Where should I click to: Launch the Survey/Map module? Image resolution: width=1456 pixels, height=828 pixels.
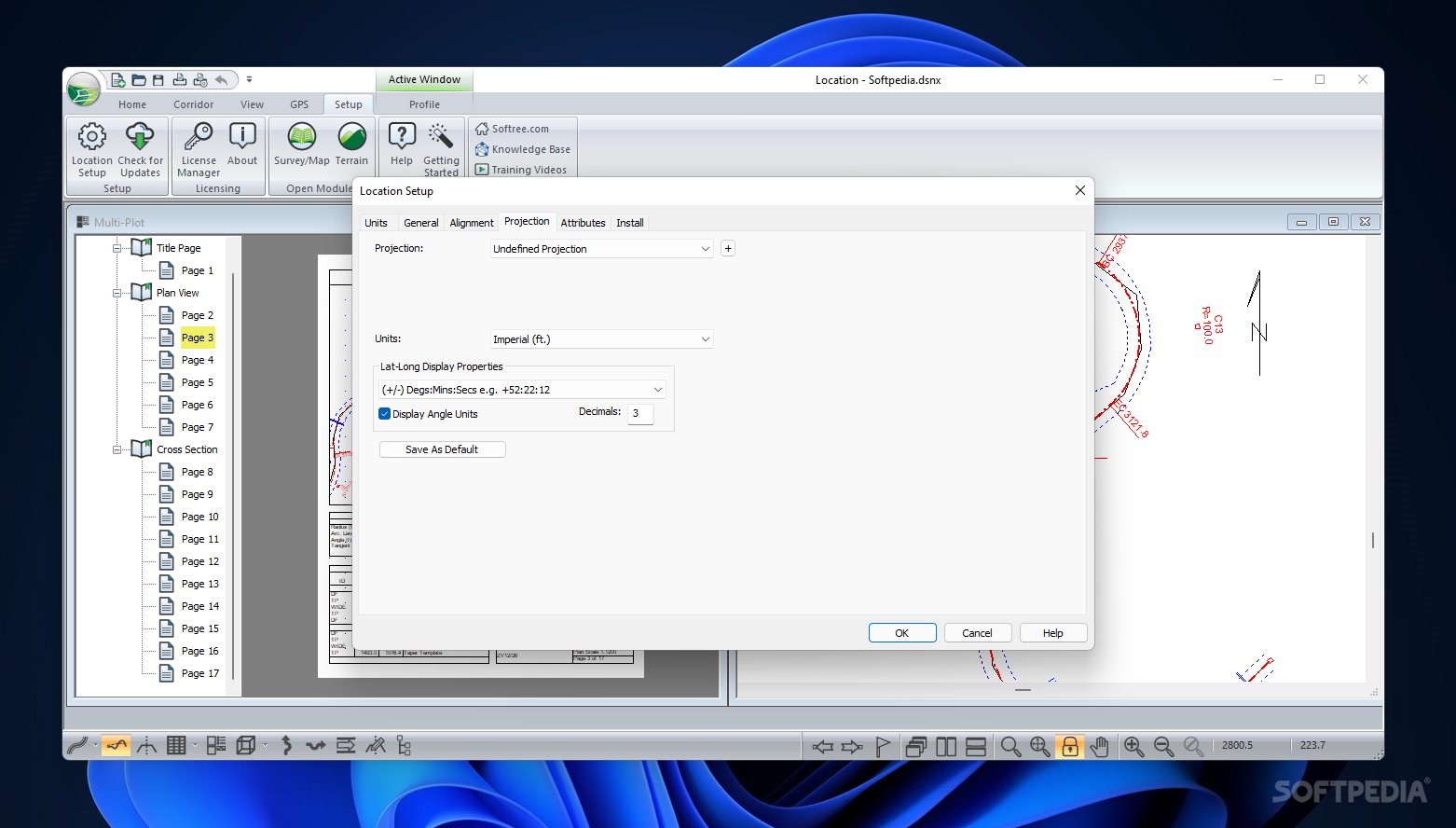301,145
